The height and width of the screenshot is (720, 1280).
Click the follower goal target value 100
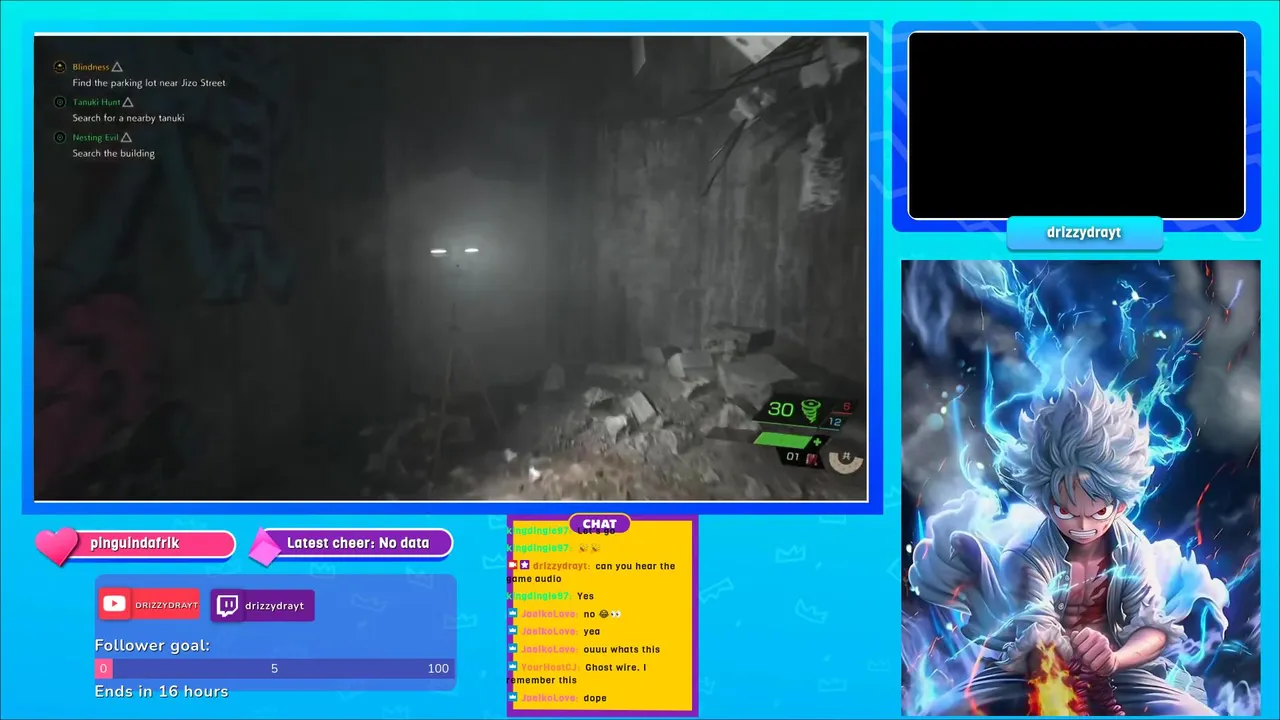[x=438, y=669]
